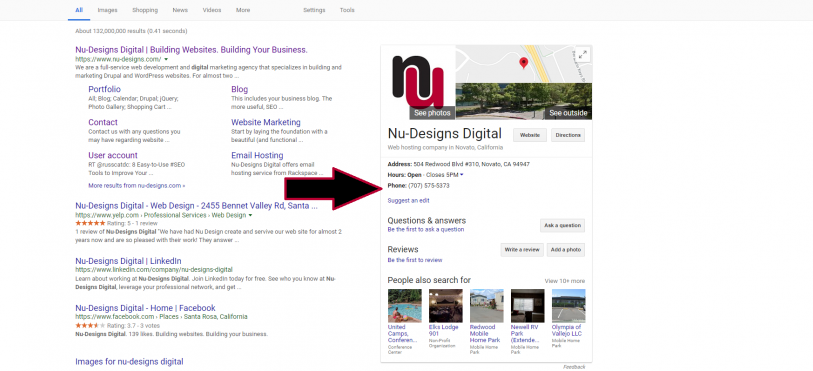Switch to the Shopping tab

tap(145, 10)
